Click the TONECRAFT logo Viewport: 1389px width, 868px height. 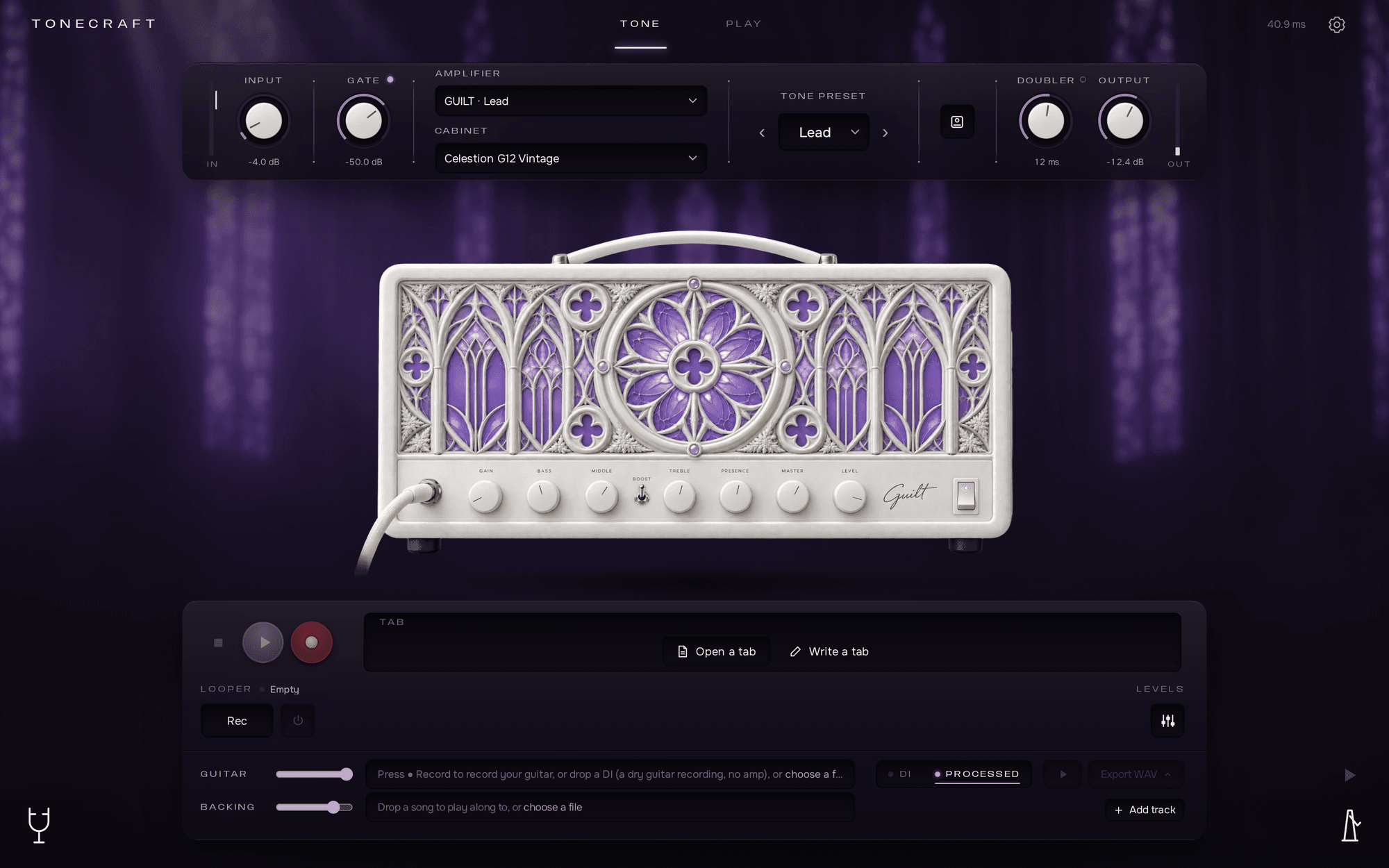[x=94, y=24]
